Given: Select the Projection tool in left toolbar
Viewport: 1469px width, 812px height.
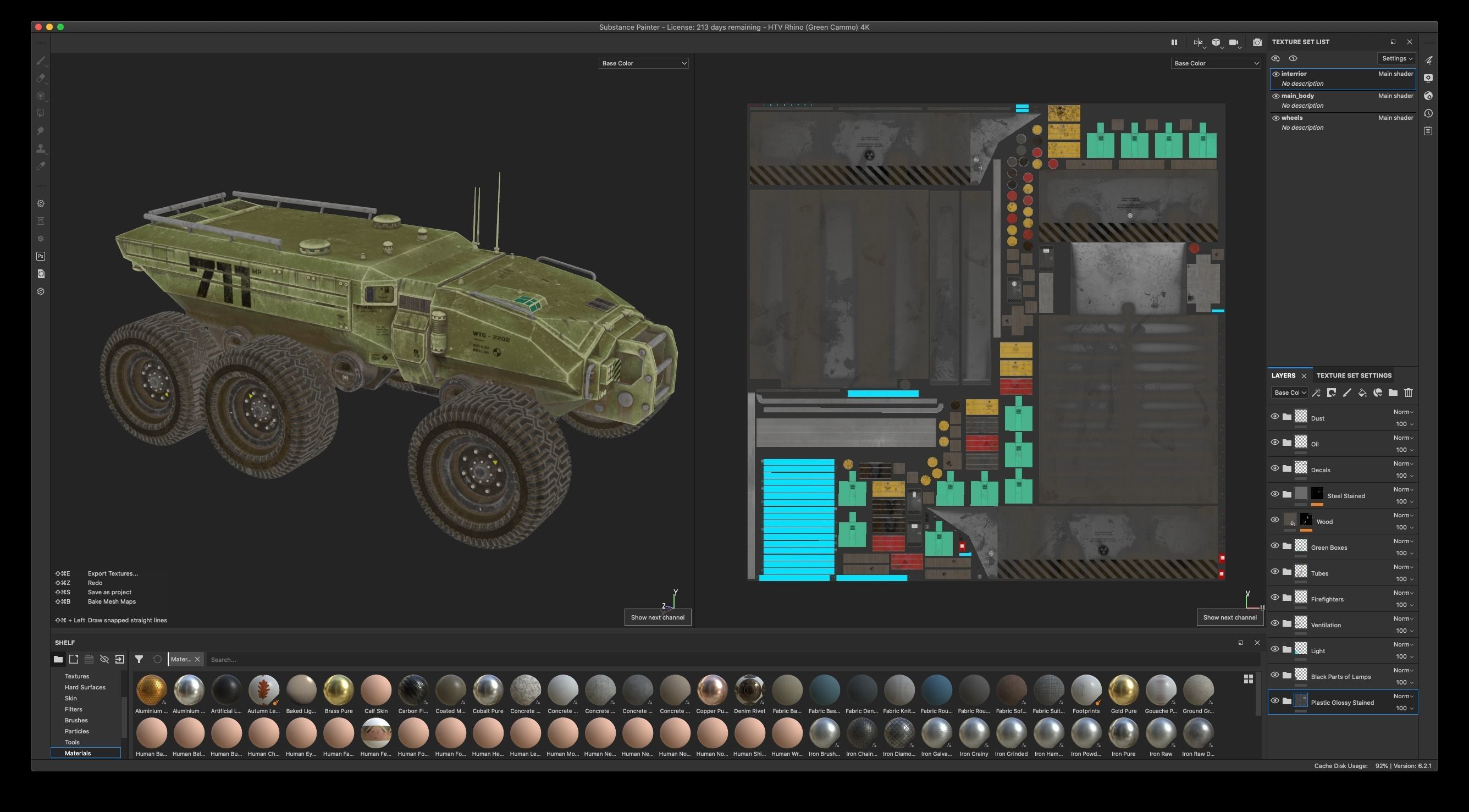Looking at the screenshot, I should coord(41,96).
